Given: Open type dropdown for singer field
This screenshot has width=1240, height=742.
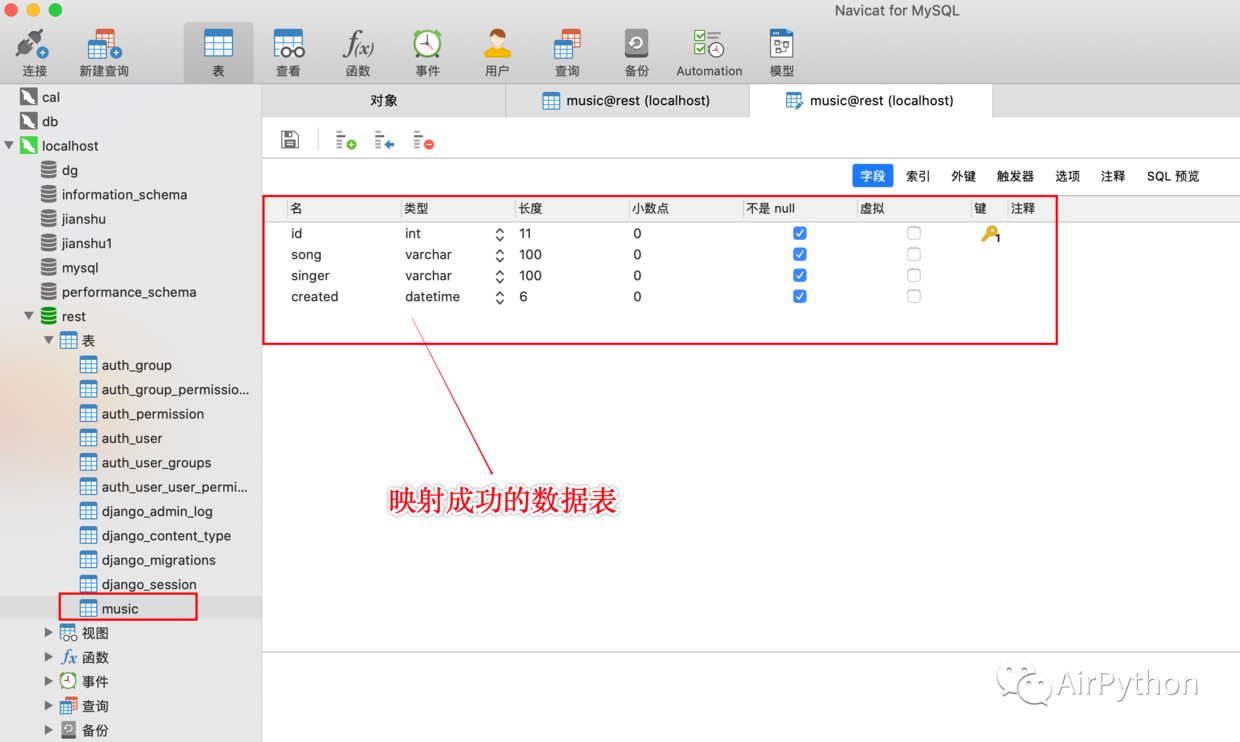Looking at the screenshot, I should pos(499,276).
